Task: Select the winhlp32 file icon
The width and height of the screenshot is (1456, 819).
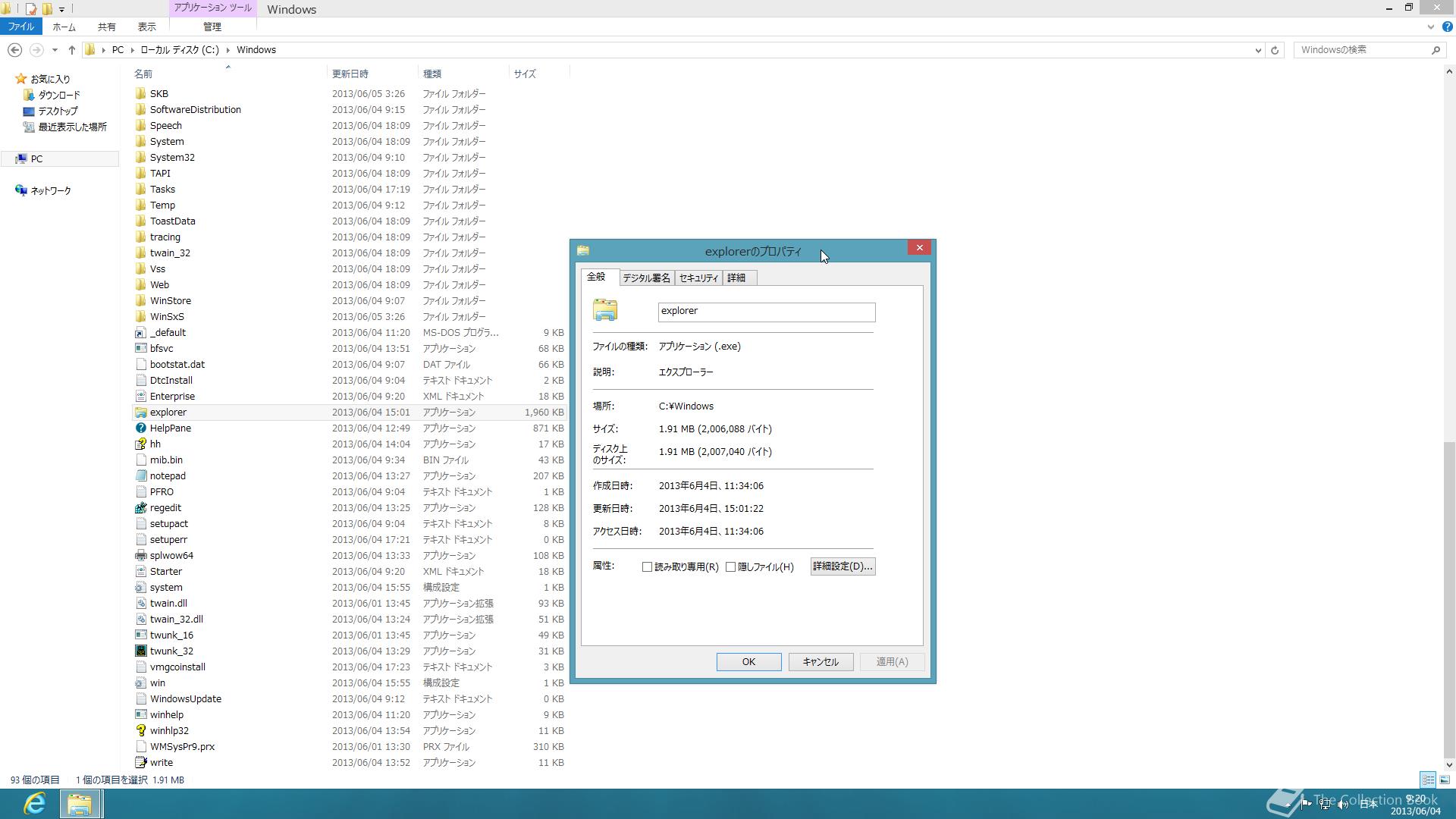Action: pos(140,731)
